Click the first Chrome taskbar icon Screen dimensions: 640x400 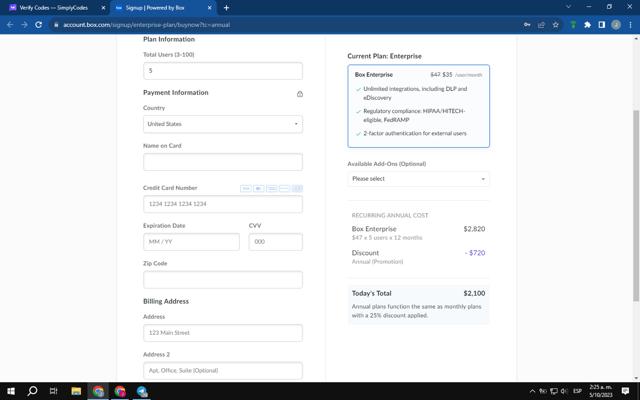tap(98, 391)
